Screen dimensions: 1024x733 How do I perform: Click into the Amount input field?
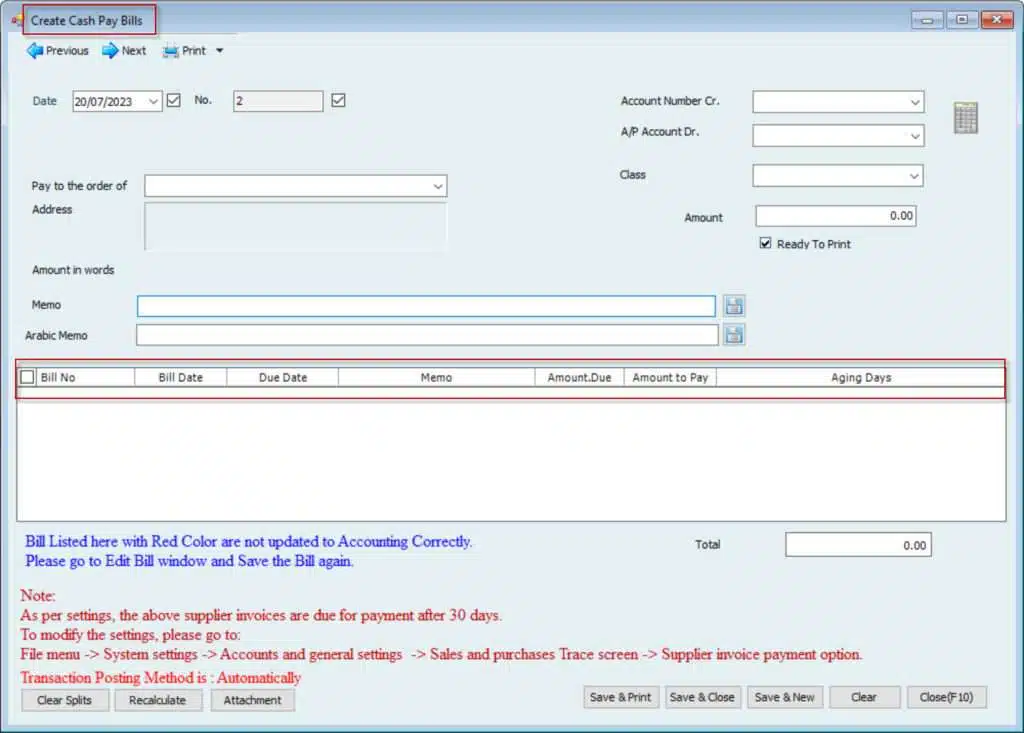pyautogui.click(x=835, y=216)
